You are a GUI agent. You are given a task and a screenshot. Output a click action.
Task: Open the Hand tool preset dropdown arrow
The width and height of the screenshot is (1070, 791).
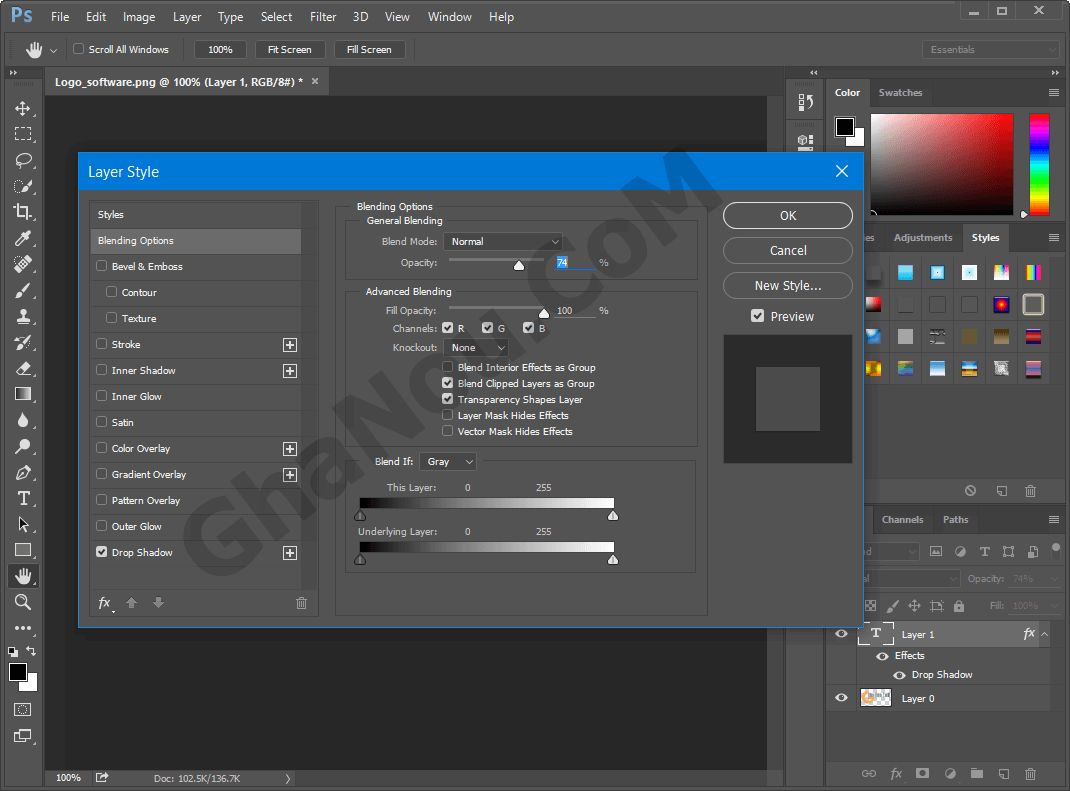click(53, 50)
